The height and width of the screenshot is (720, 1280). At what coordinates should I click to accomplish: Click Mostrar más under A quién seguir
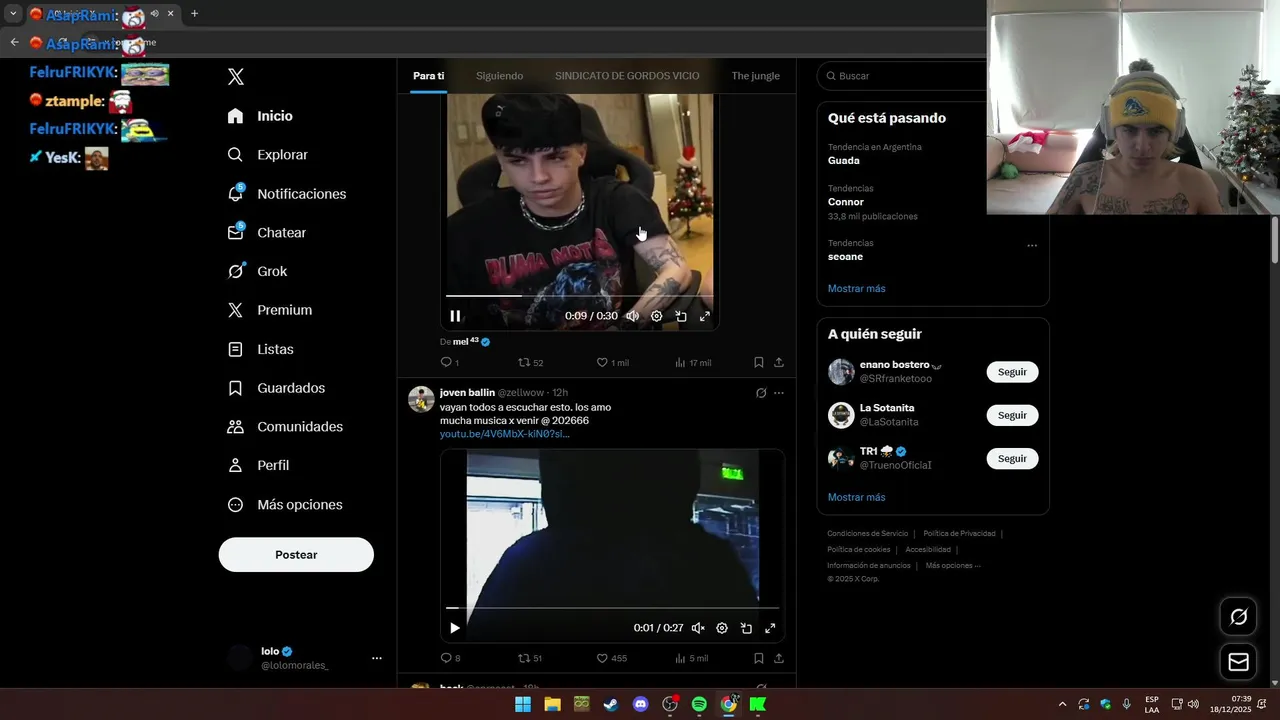pyautogui.click(x=856, y=497)
